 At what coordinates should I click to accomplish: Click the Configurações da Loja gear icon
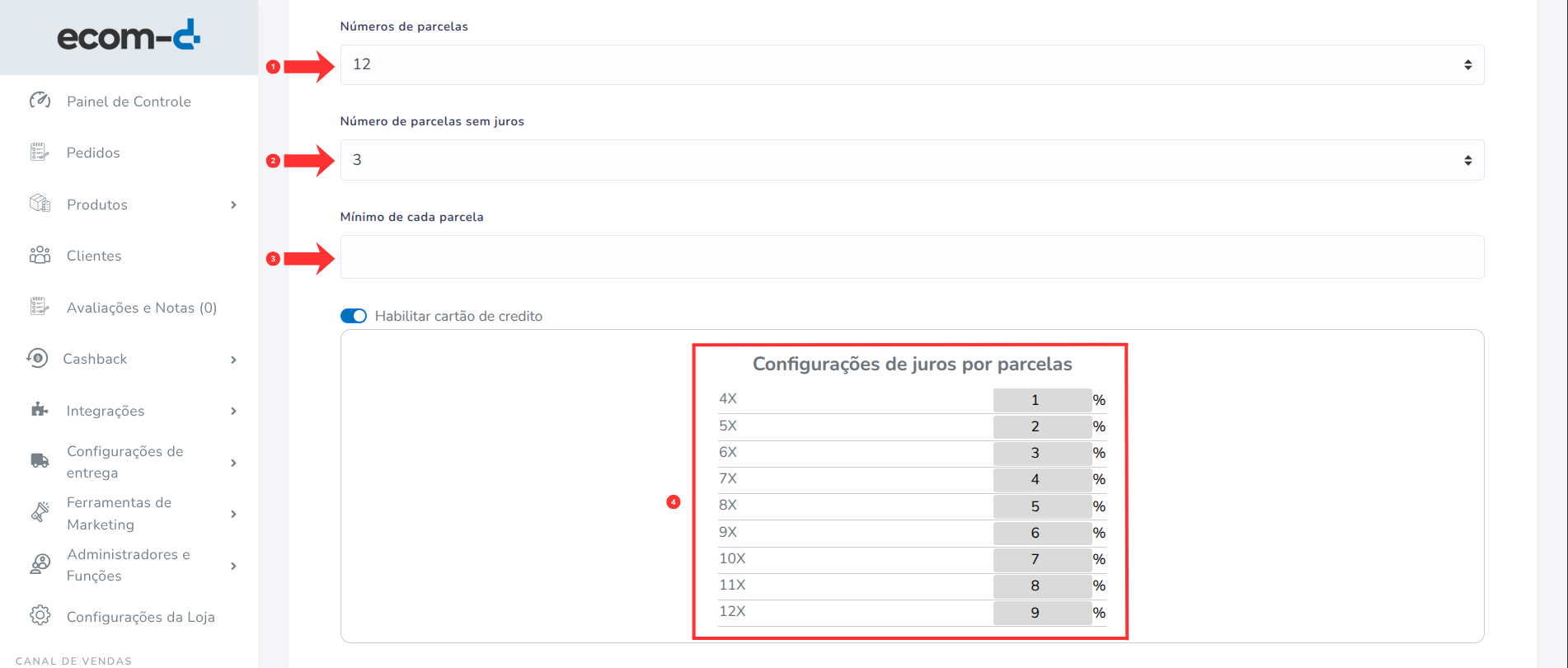point(40,616)
